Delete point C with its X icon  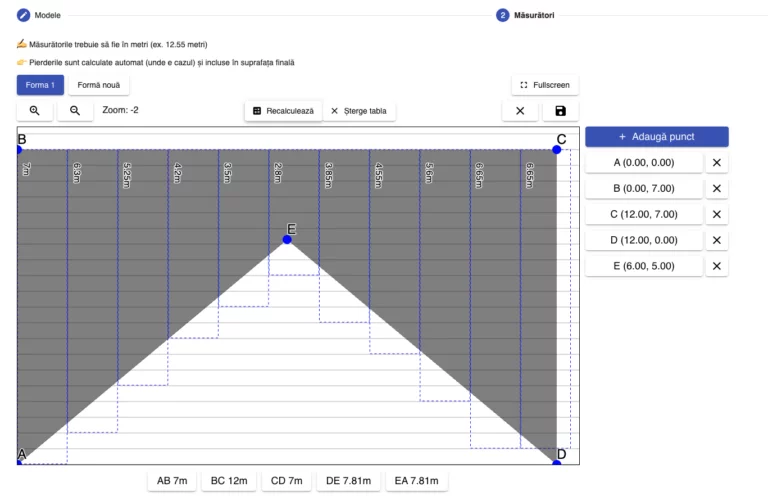(716, 214)
